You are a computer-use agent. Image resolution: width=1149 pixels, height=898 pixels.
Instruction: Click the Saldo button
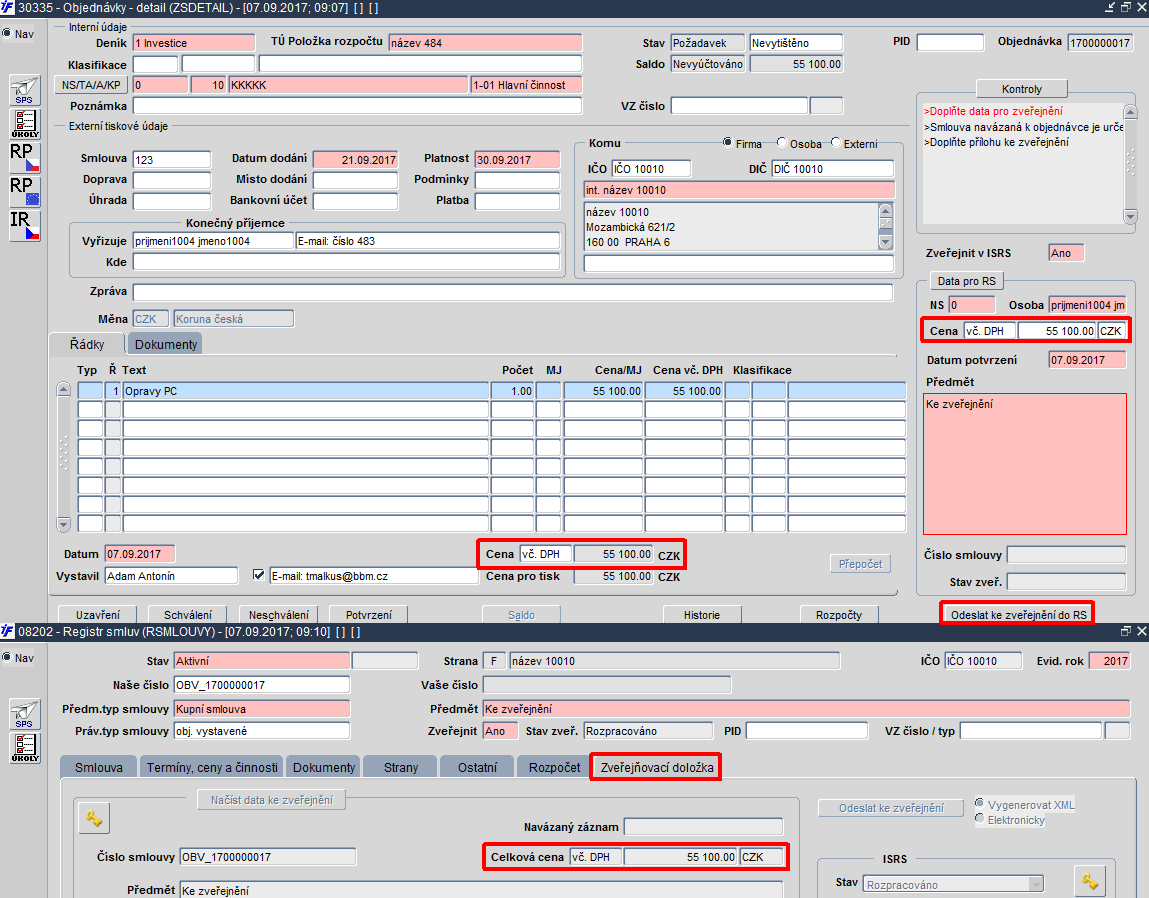521,614
